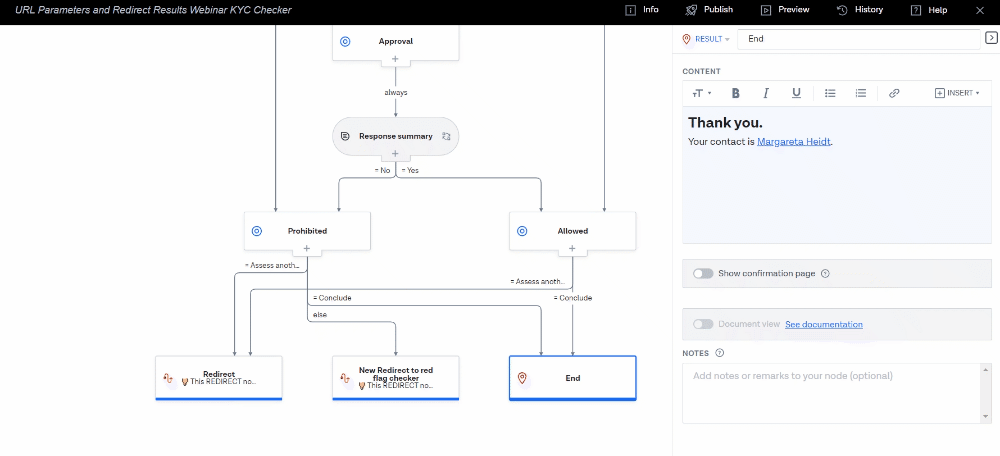The image size is (1000, 456).
Task: Toggle the Document view switch
Action: [703, 324]
